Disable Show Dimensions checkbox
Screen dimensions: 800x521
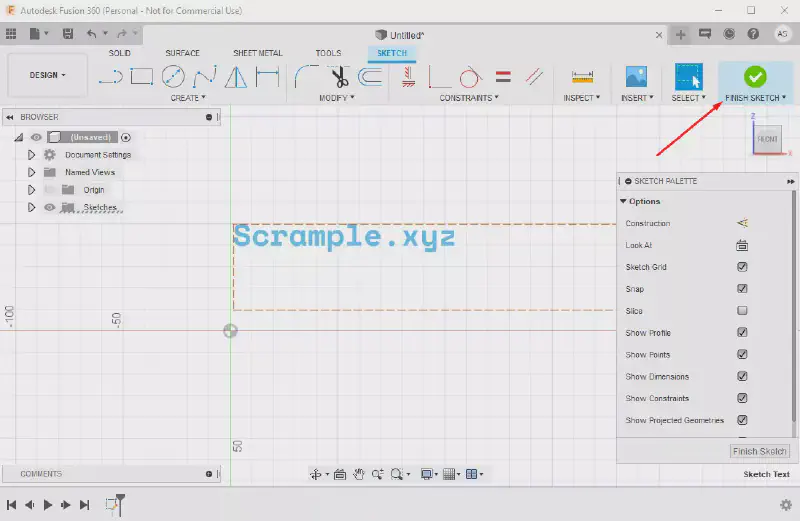(742, 377)
